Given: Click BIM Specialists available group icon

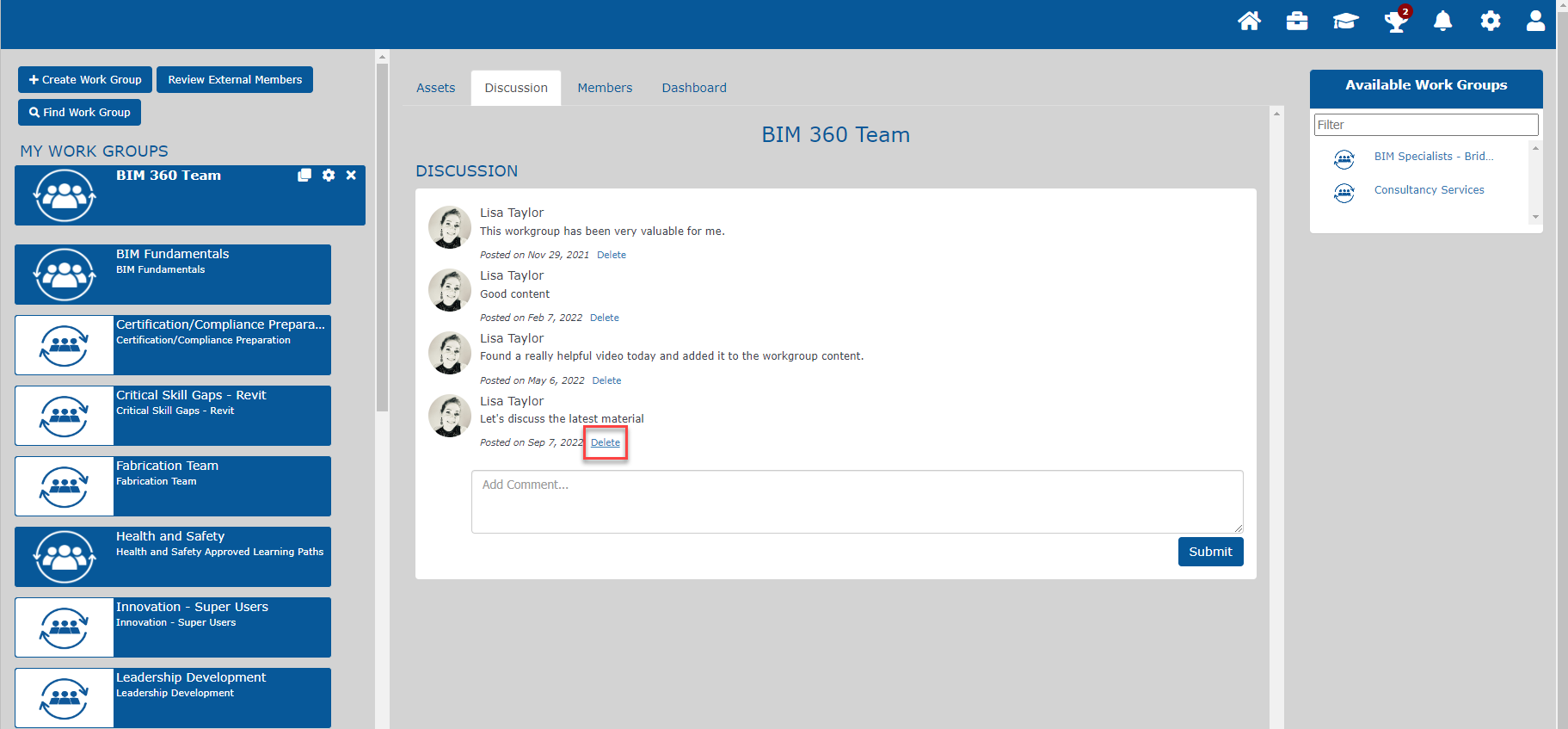Looking at the screenshot, I should pos(1344,158).
